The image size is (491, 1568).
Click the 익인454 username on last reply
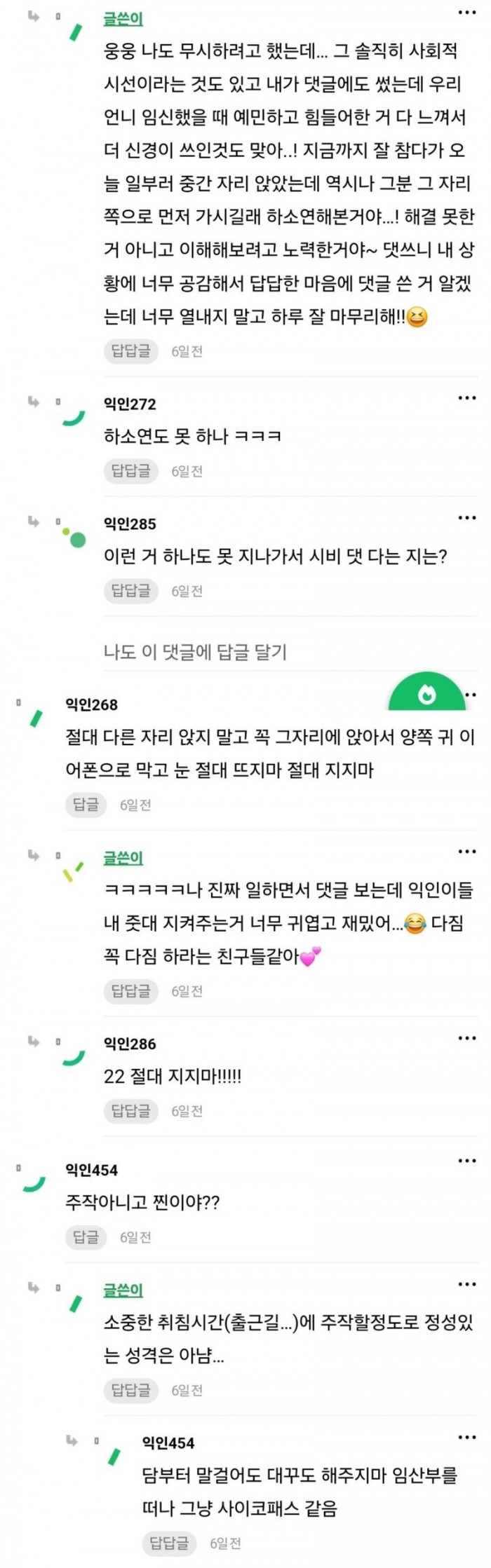168,1443
